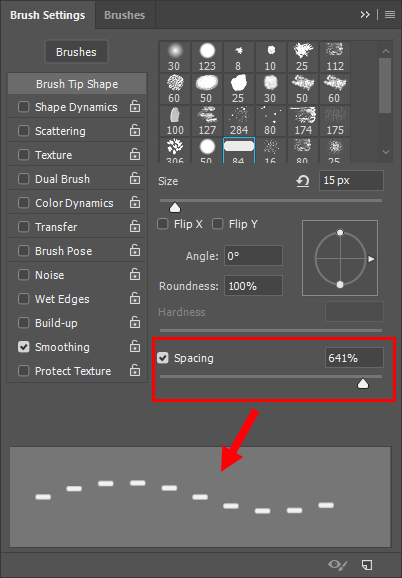This screenshot has height=578, width=402.
Task: Toggle lock icon beside Texture
Action: click(135, 154)
